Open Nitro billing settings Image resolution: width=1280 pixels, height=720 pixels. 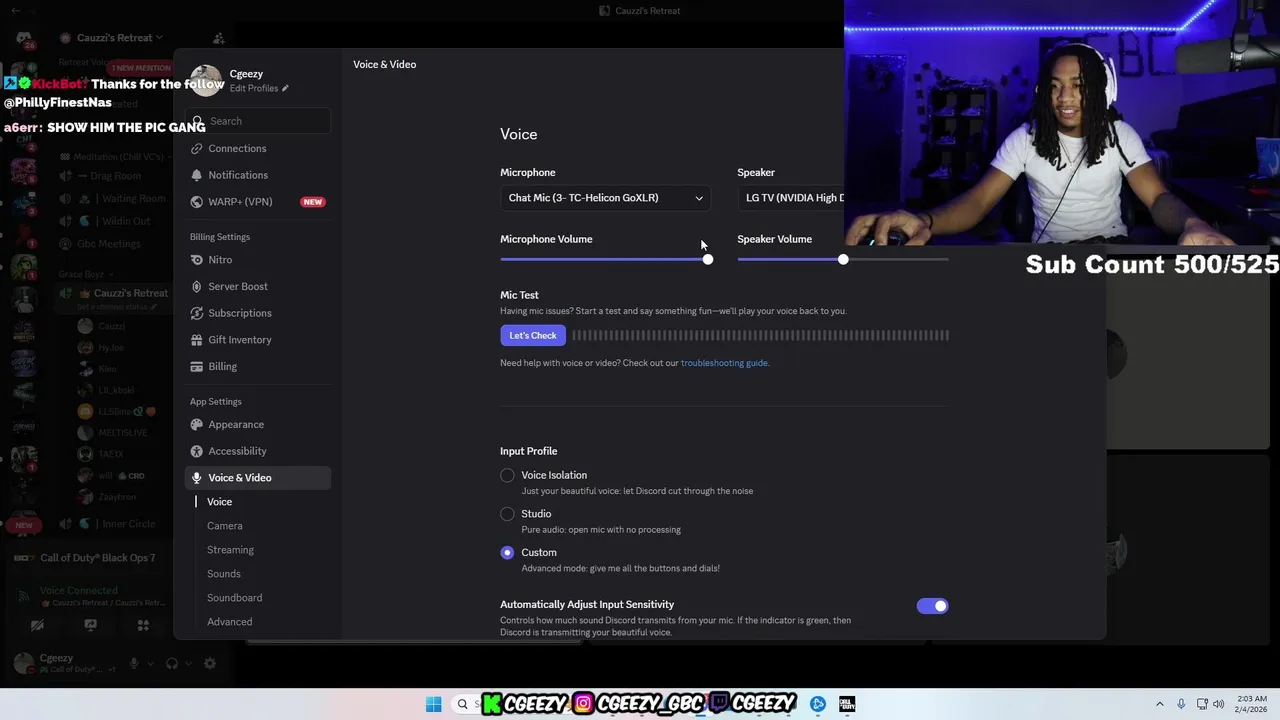258,260
